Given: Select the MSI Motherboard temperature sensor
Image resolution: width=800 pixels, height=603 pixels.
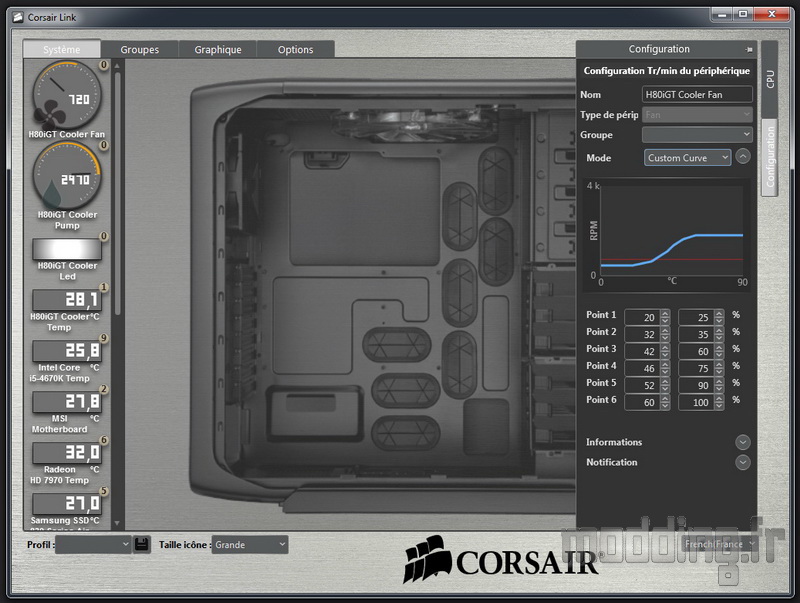Looking at the screenshot, I should coord(67,402).
